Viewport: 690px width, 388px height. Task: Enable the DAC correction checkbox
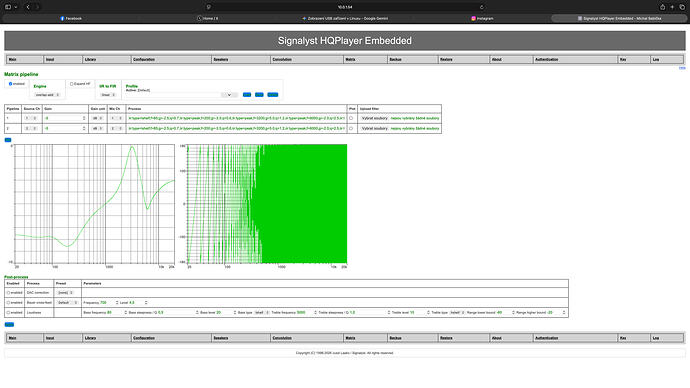pyautogui.click(x=8, y=293)
